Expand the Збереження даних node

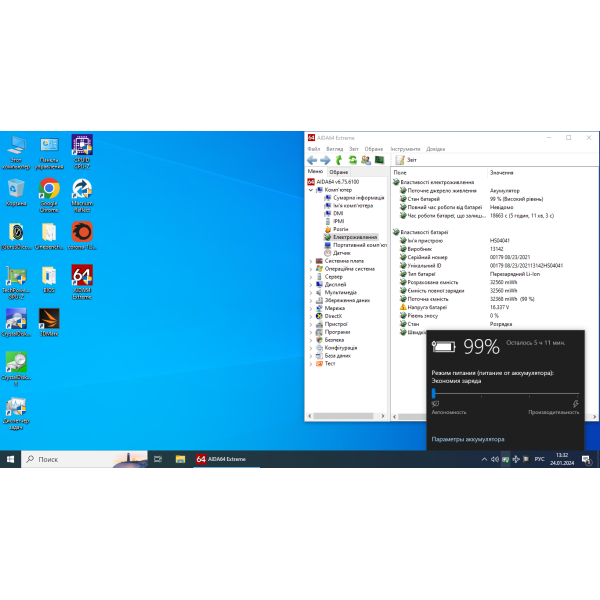(311, 300)
